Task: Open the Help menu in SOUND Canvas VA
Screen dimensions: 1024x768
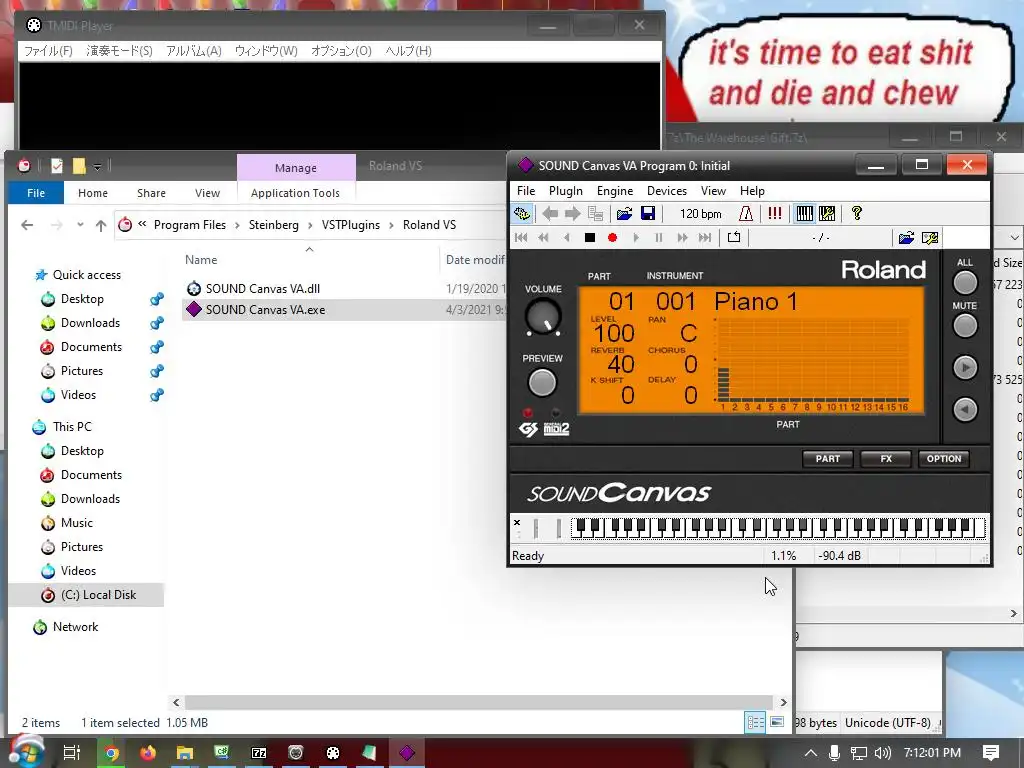Action: [x=752, y=191]
